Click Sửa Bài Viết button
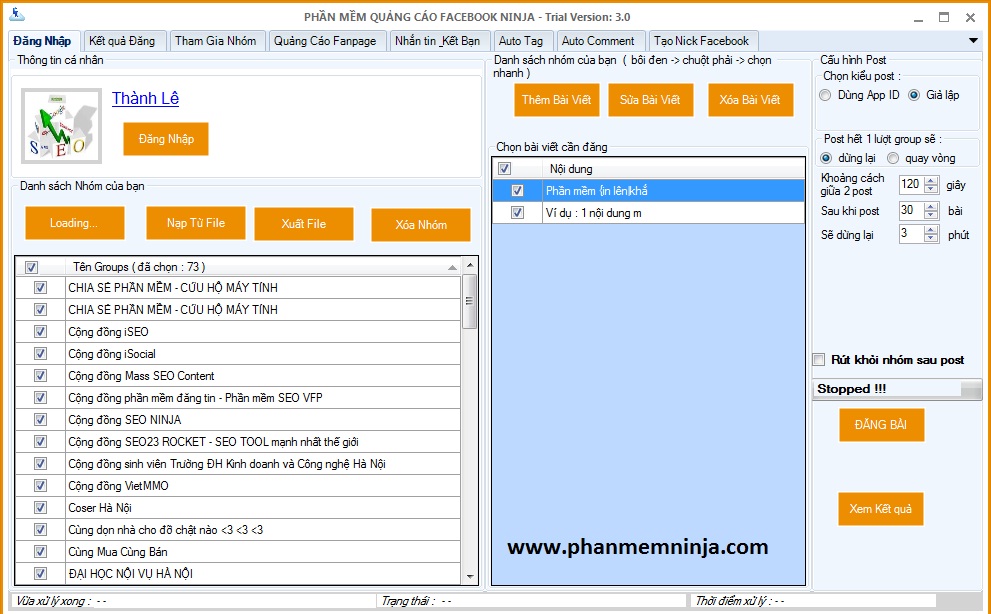 click(x=650, y=100)
